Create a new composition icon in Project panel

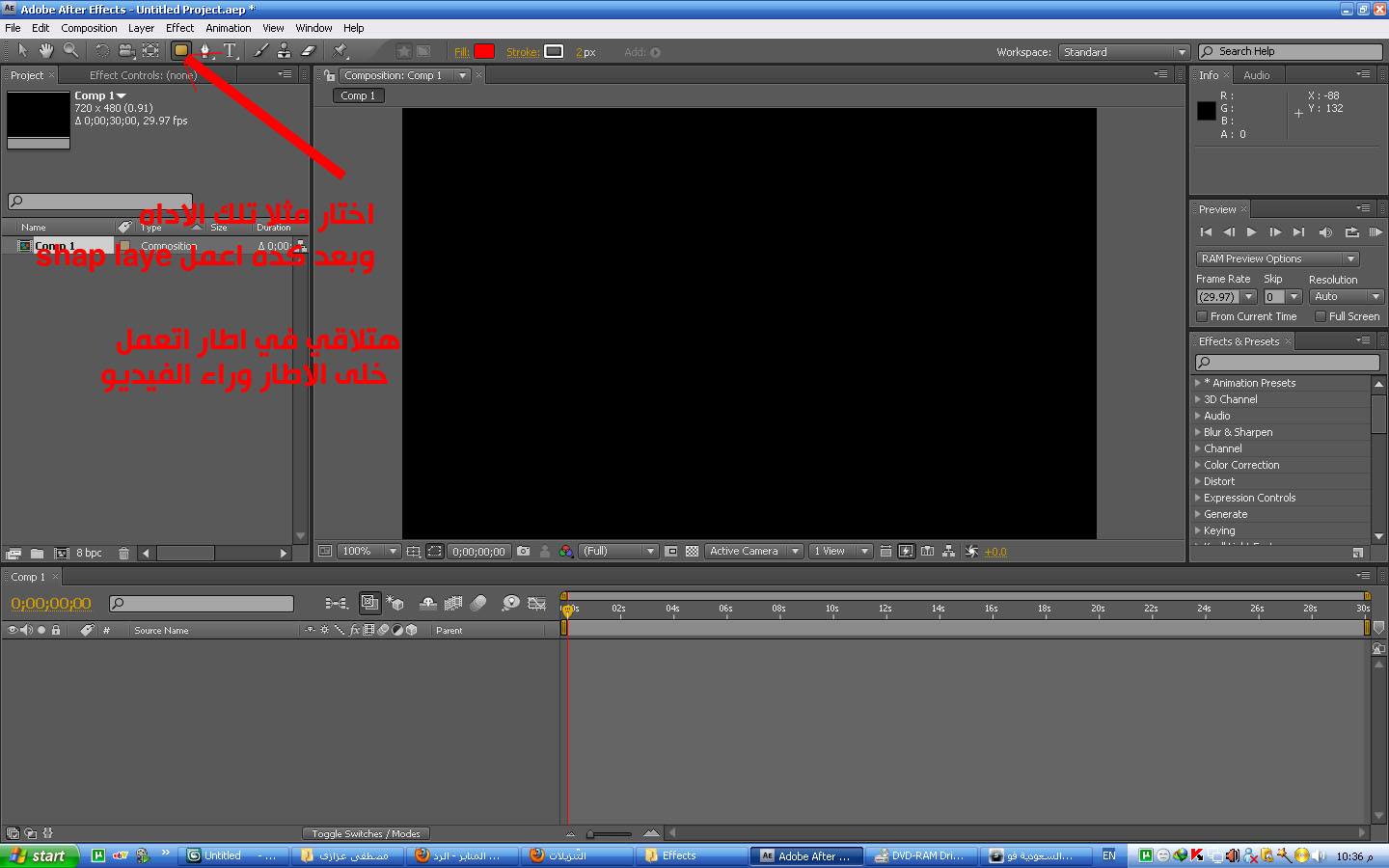(x=62, y=554)
